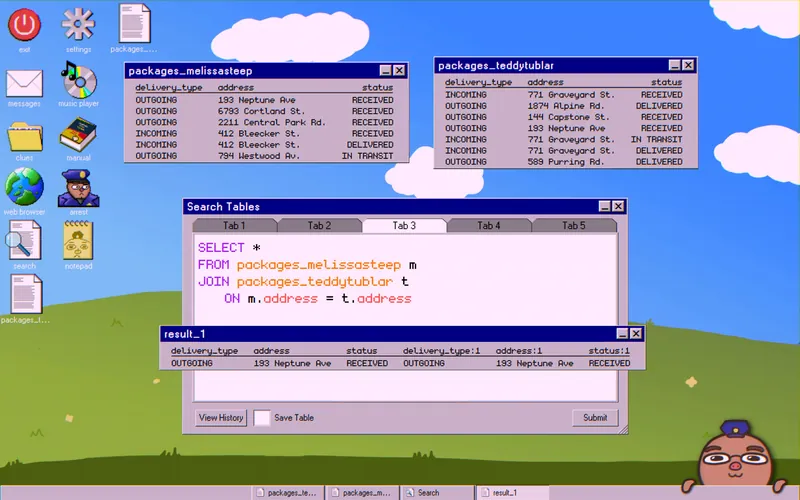This screenshot has width=800, height=500.
Task: Click "packages_melissasteep" in the query
Action: [x=319, y=265]
